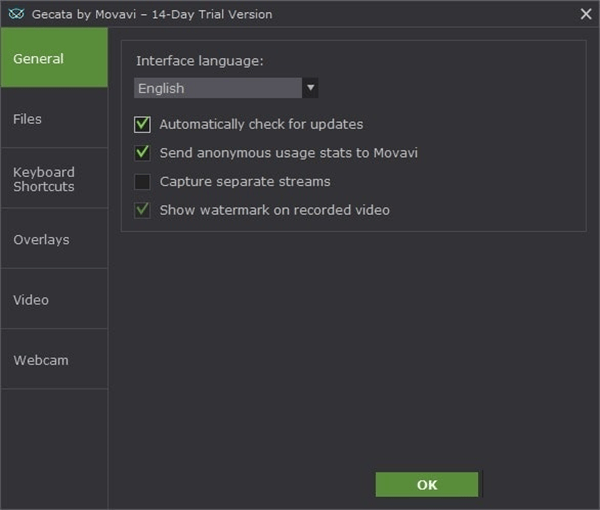Enable the Capture separate streams checkbox
The width and height of the screenshot is (600, 510).
click(143, 182)
